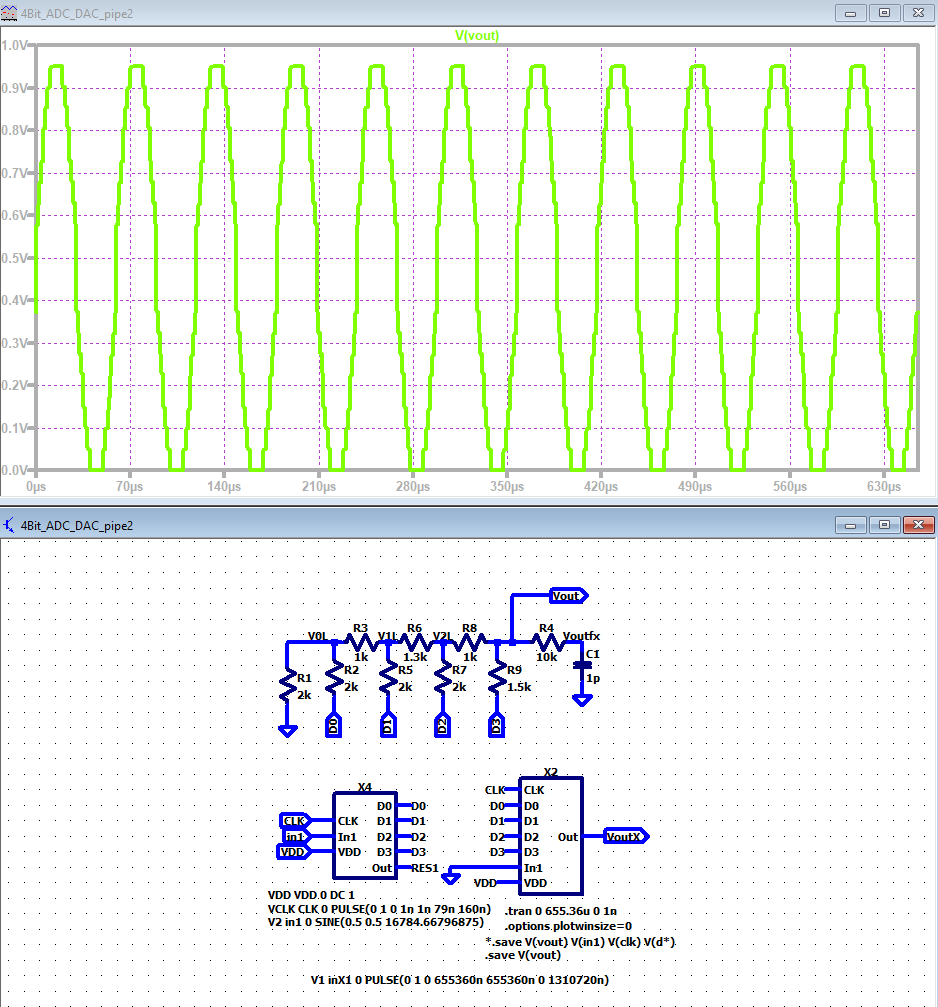Click the VCLK PULSE source directive
938x1007 pixels.
pyautogui.click(x=379, y=908)
